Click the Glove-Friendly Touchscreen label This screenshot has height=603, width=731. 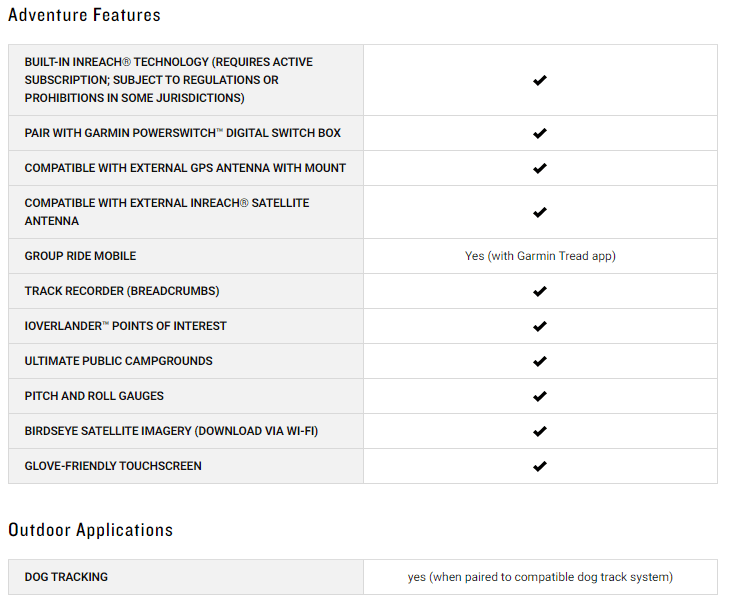click(113, 466)
